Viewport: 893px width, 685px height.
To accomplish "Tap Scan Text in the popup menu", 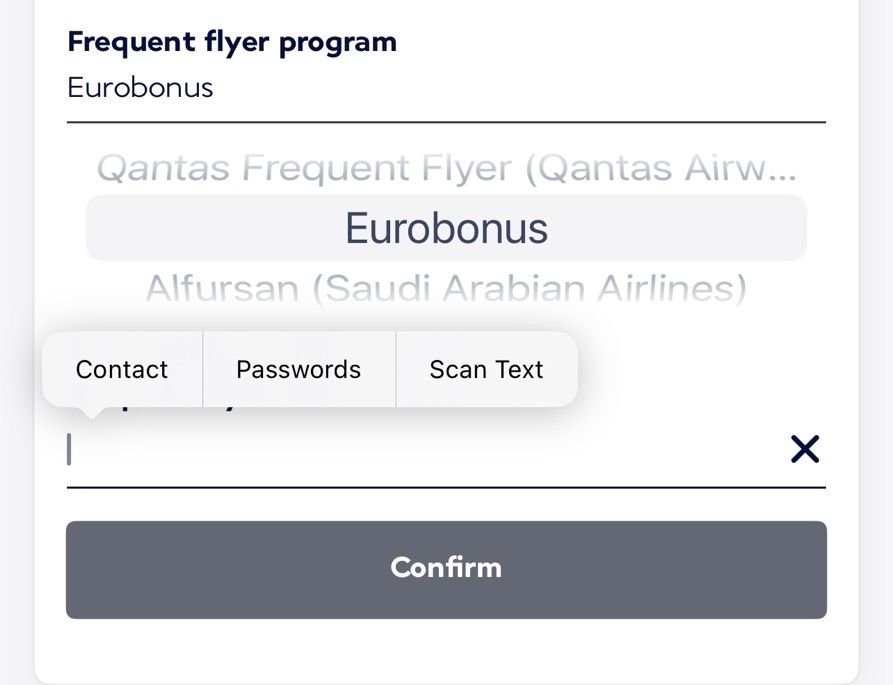I will (486, 369).
